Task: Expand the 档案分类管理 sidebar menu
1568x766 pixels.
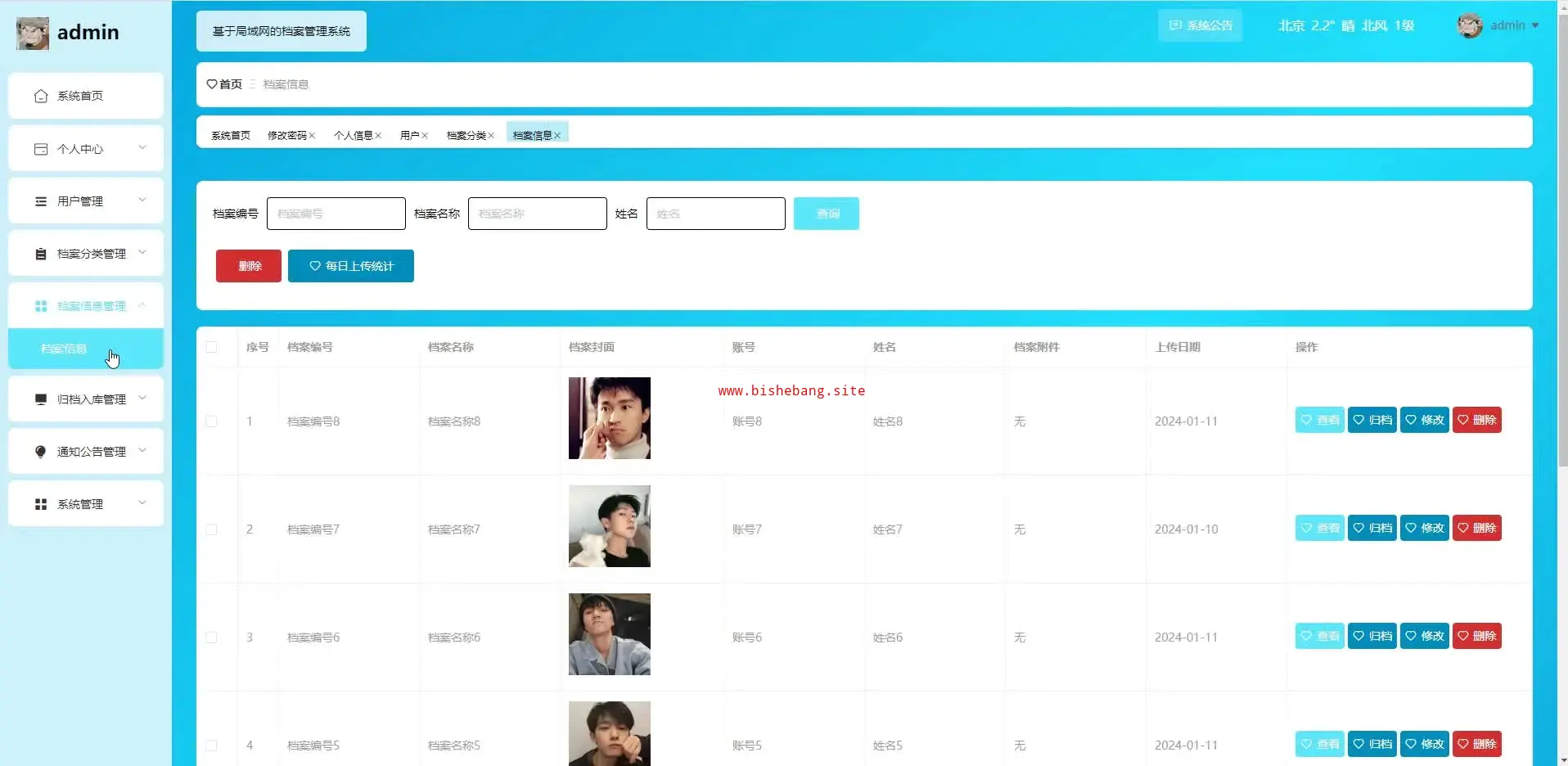Action: pyautogui.click(x=86, y=253)
